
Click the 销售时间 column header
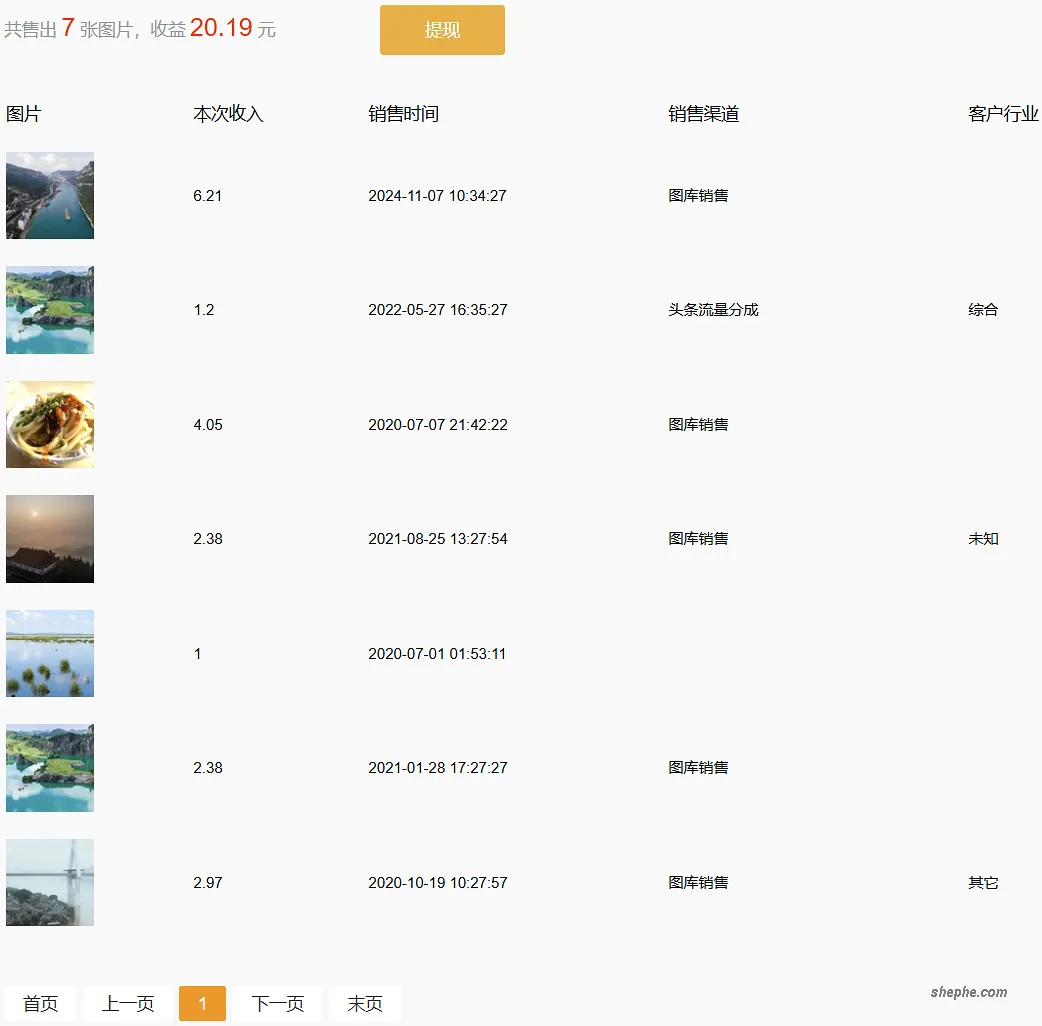pyautogui.click(x=404, y=114)
